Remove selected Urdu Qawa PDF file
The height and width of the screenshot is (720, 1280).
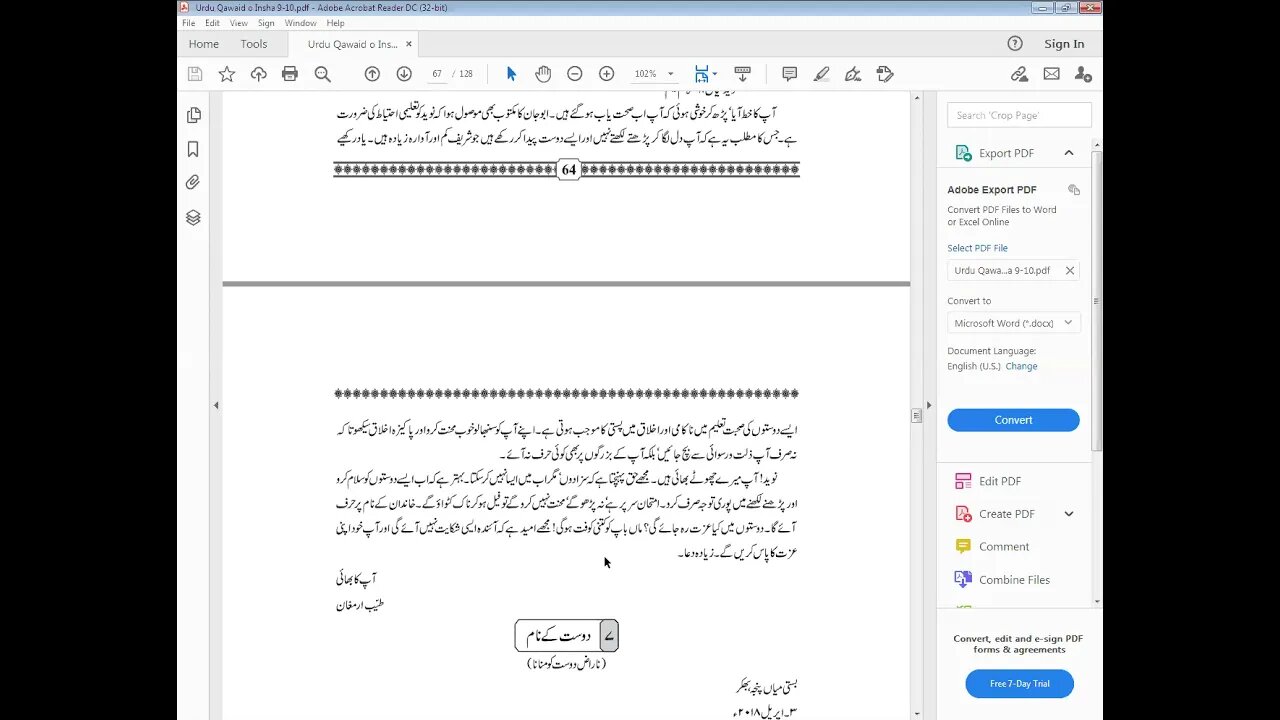(x=1069, y=271)
